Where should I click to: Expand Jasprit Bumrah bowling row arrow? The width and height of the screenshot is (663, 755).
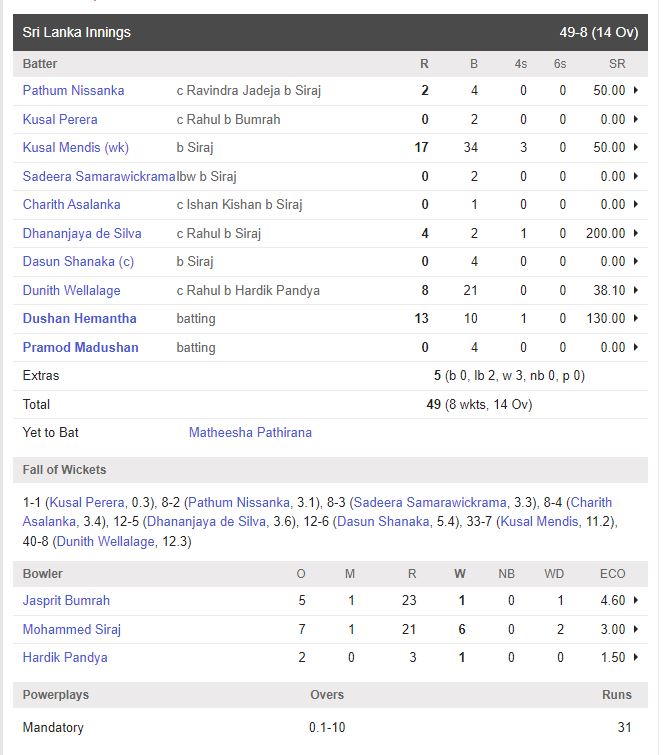636,601
